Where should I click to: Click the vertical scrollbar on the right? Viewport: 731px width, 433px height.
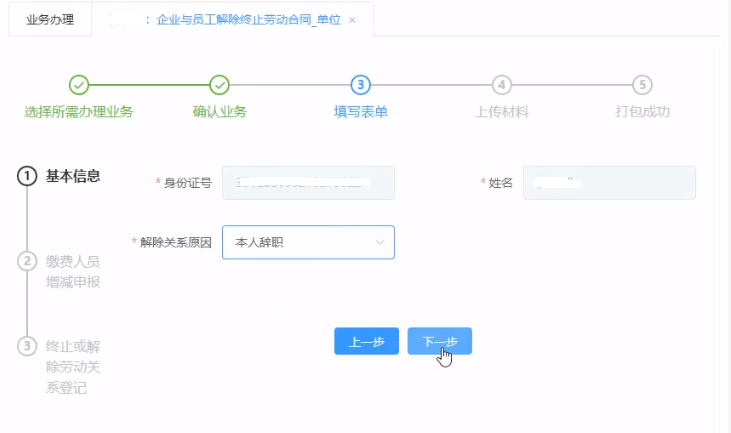coord(716,240)
